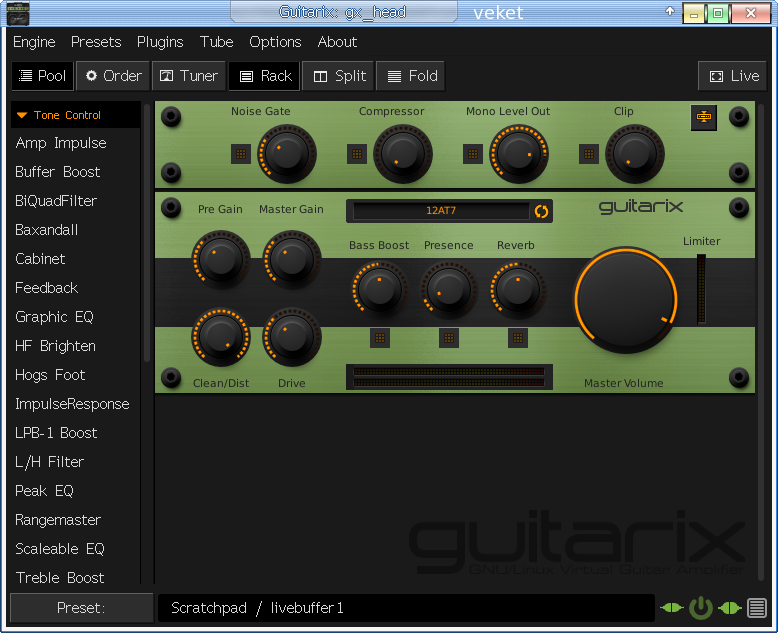The height and width of the screenshot is (633, 778).
Task: Enable the Bass Boost switch
Action: tap(380, 338)
